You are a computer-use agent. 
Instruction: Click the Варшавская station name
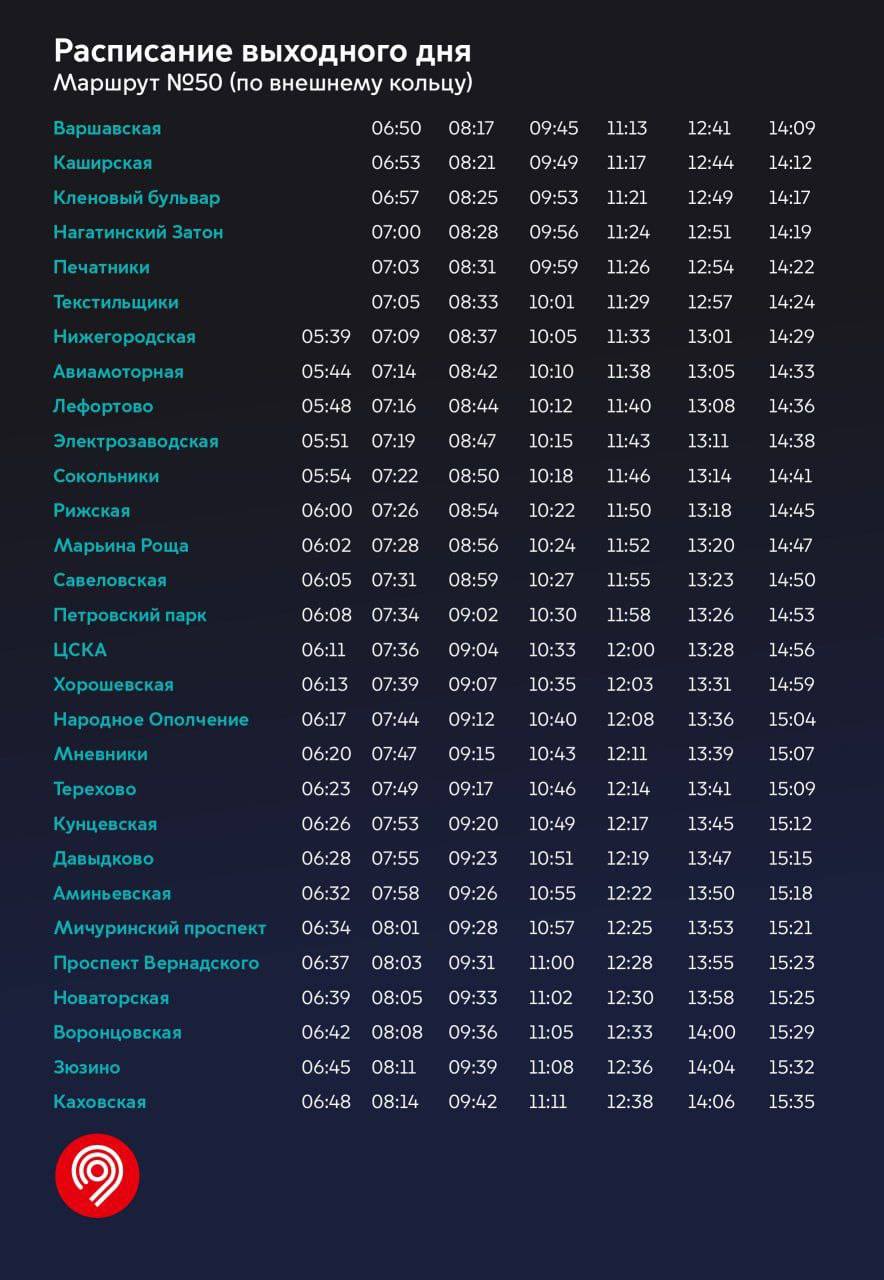point(107,128)
